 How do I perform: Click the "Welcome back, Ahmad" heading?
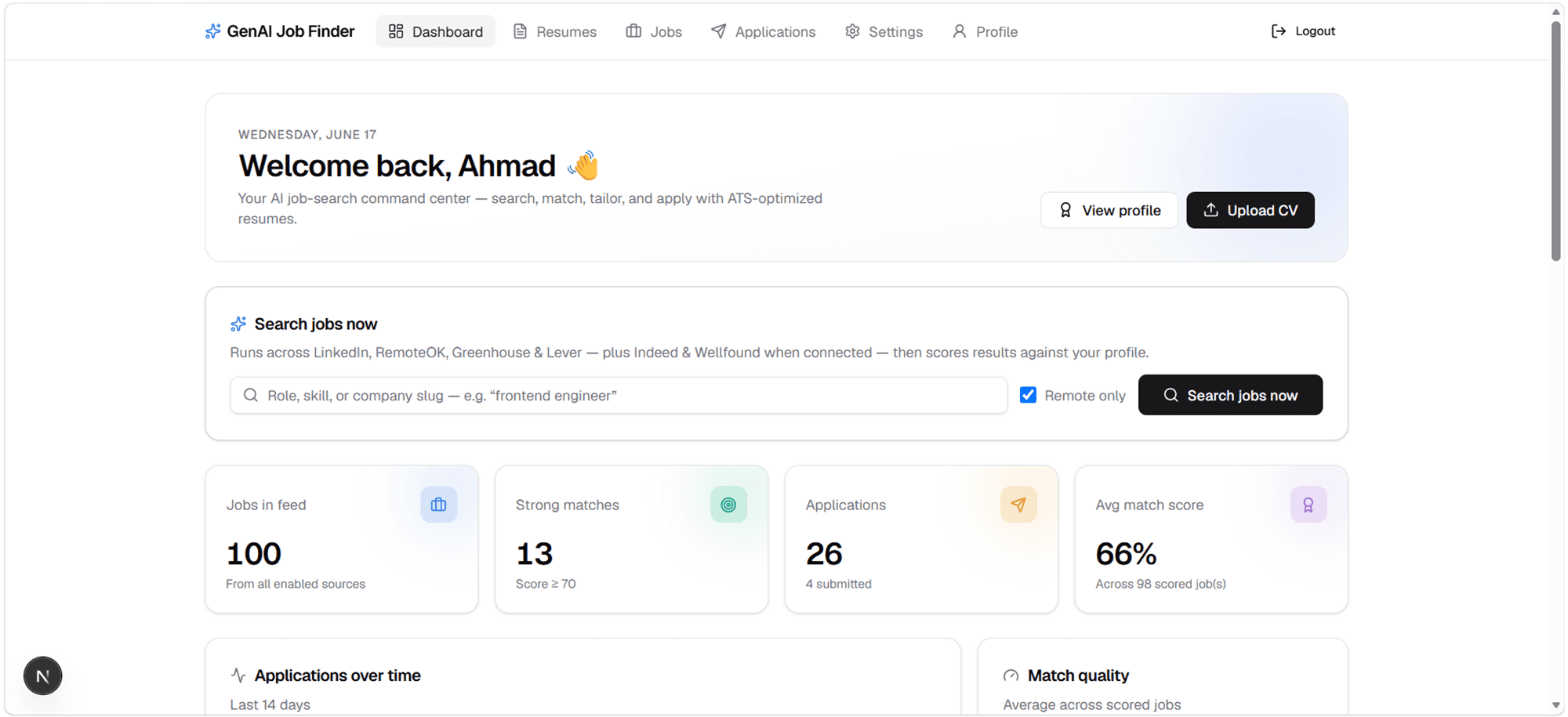tap(397, 165)
